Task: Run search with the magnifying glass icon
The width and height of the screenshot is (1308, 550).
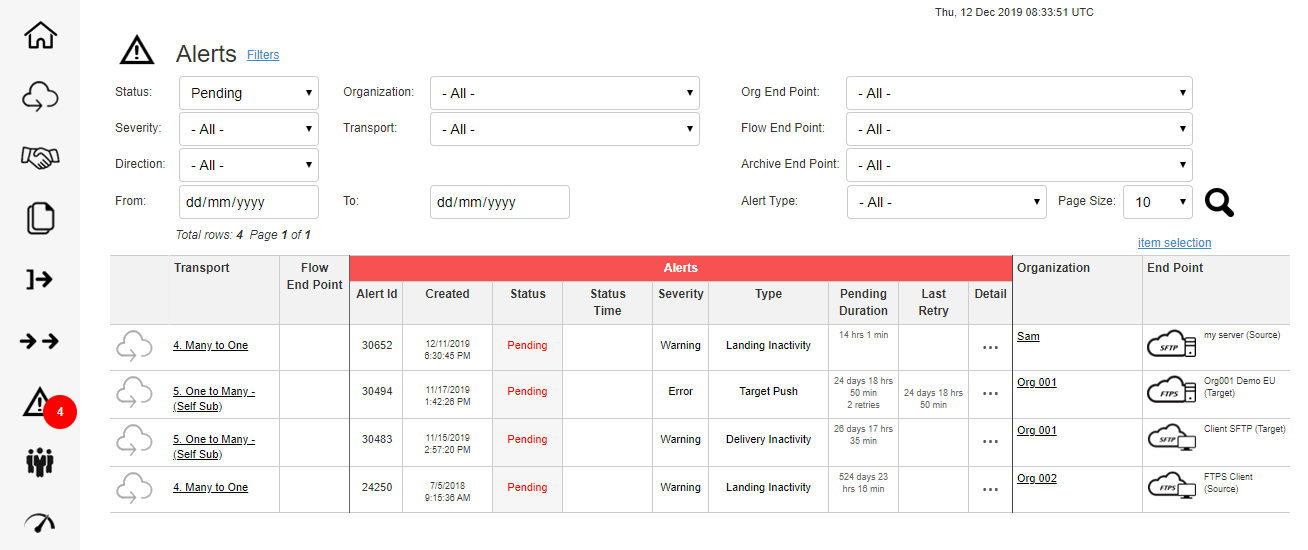Action: pyautogui.click(x=1219, y=203)
